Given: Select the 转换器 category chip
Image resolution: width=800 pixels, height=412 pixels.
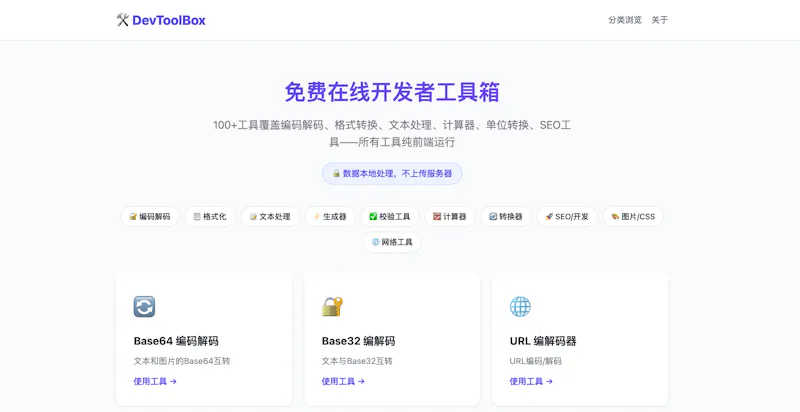Looking at the screenshot, I should 506,216.
